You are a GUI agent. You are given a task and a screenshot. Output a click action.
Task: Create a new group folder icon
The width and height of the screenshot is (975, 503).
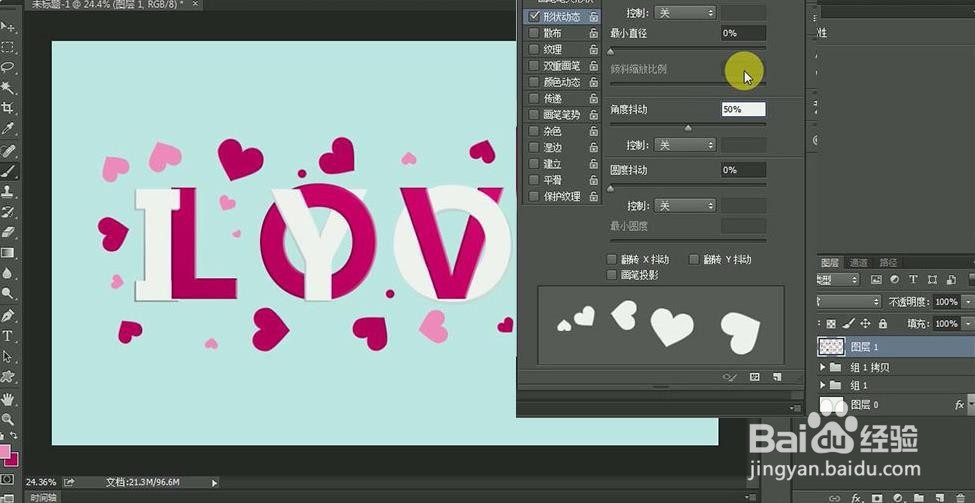tap(921, 498)
